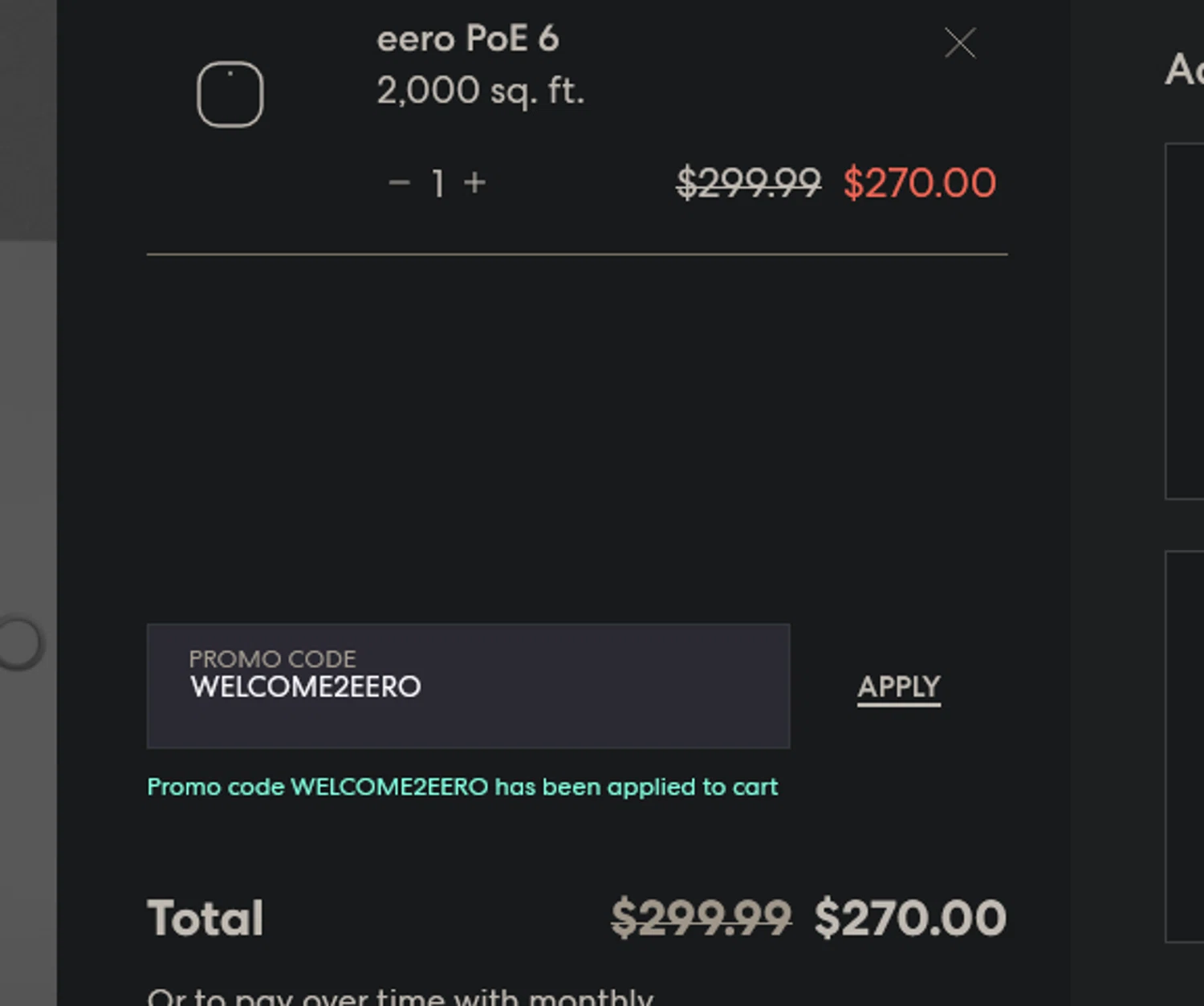The width and height of the screenshot is (1204, 1006).
Task: Click the eero PoE 6 device icon
Action: pos(230,95)
